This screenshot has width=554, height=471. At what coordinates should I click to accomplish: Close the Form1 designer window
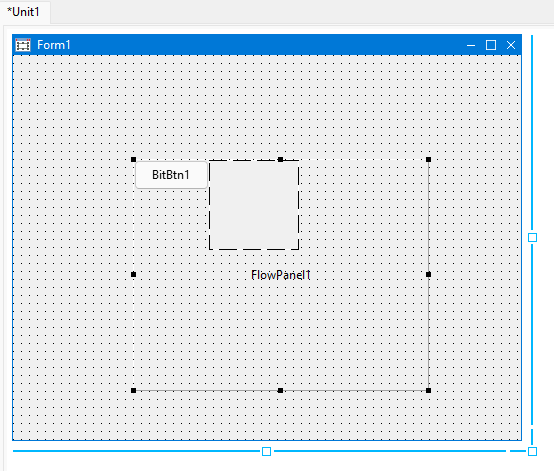[511, 45]
